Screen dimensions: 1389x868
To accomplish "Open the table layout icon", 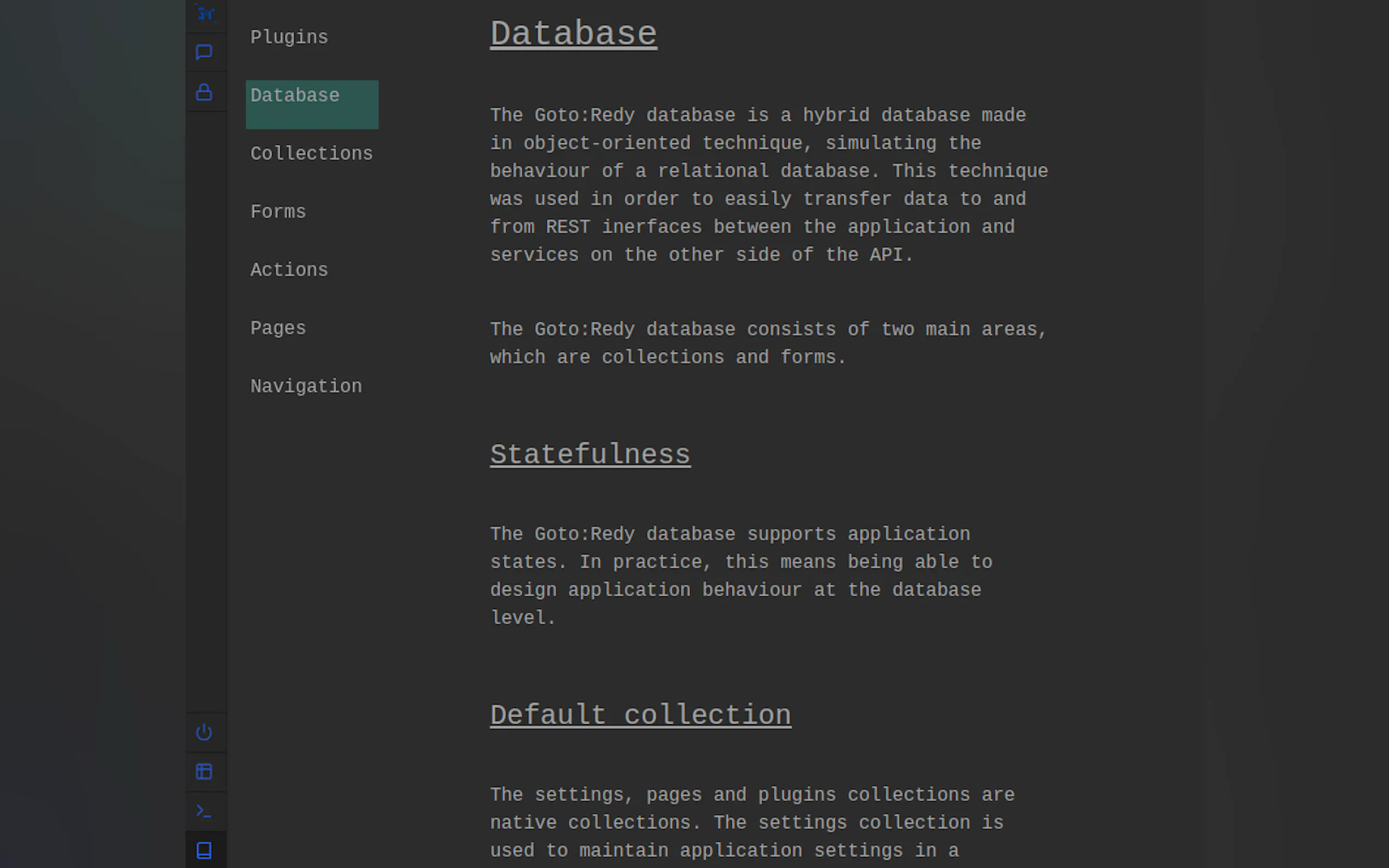I will pos(205,771).
